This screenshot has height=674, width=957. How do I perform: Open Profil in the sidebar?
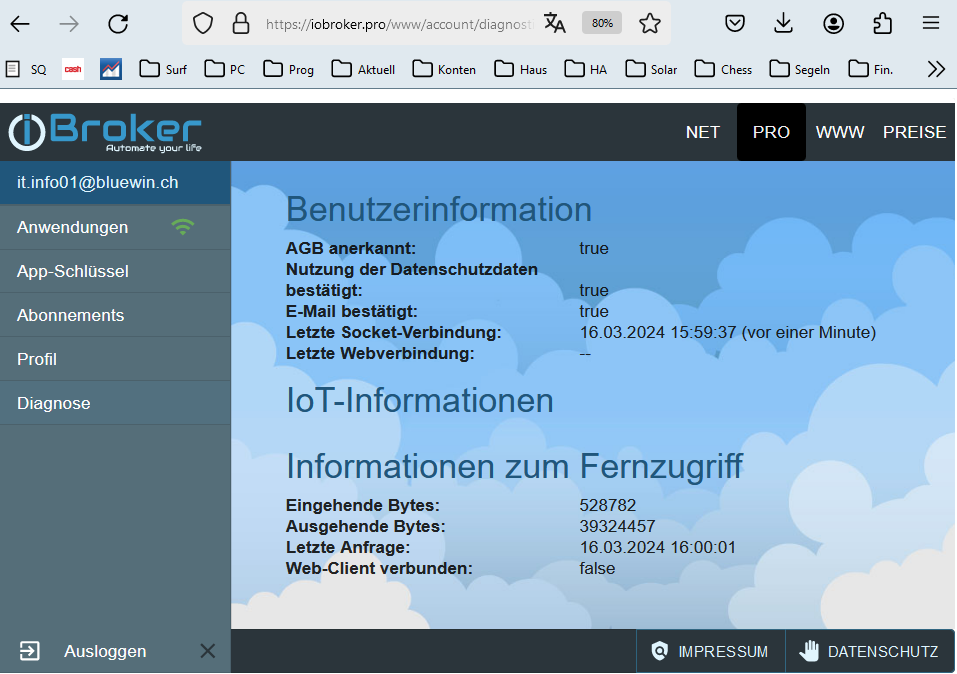115,359
